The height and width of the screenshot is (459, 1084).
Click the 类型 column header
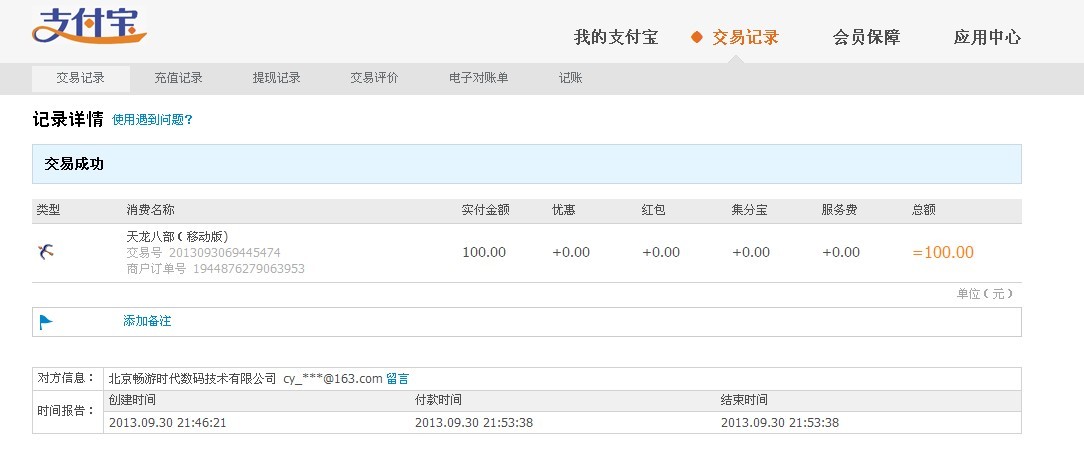click(48, 210)
